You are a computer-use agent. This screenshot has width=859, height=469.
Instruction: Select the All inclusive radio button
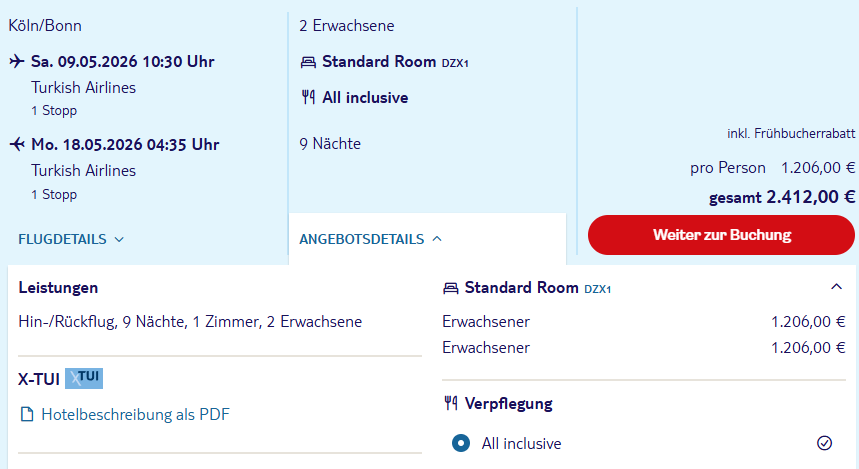point(460,443)
